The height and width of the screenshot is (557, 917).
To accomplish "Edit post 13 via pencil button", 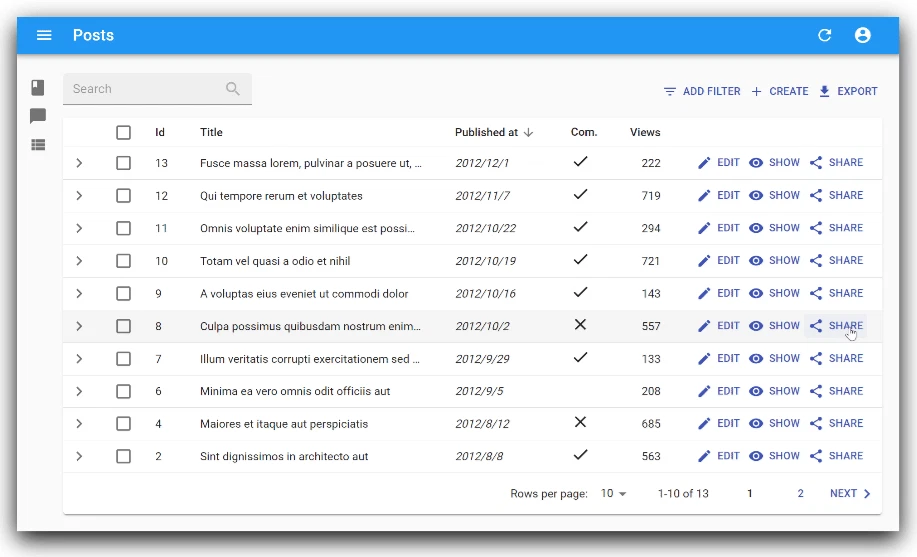I will (x=719, y=163).
